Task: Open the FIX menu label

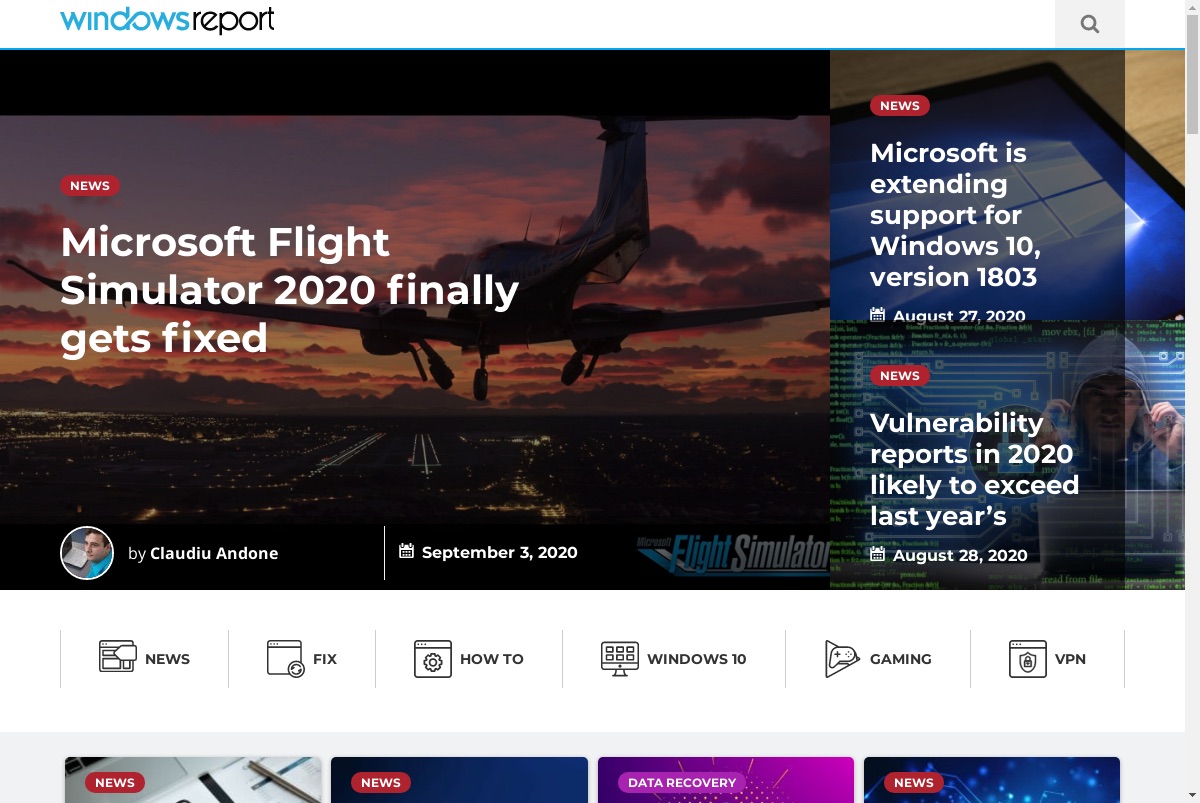Action: pyautogui.click(x=325, y=659)
